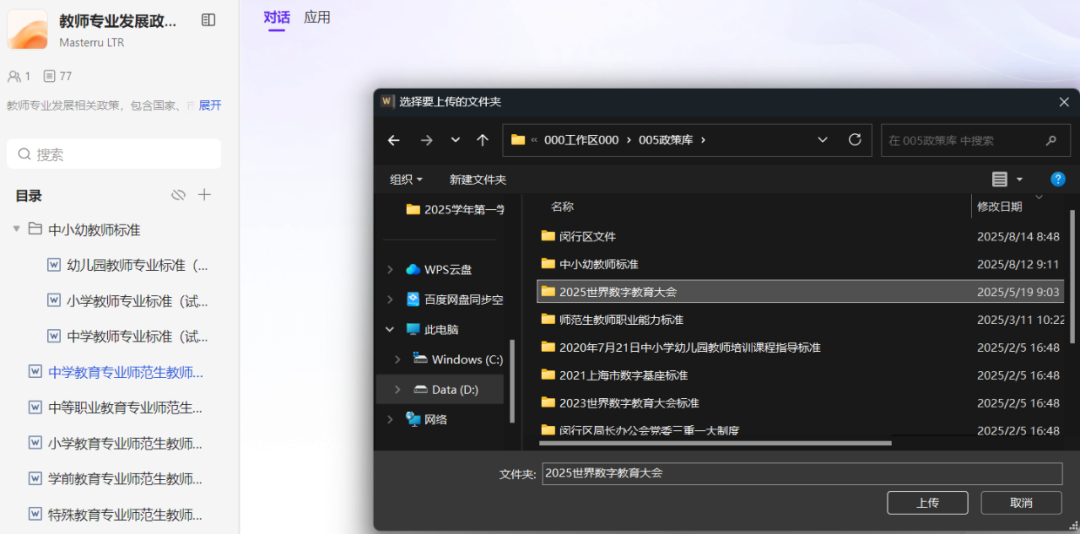Toggle the hidden-eye icon beside 目录
Screen dimensions: 1080x534
coord(178,195)
